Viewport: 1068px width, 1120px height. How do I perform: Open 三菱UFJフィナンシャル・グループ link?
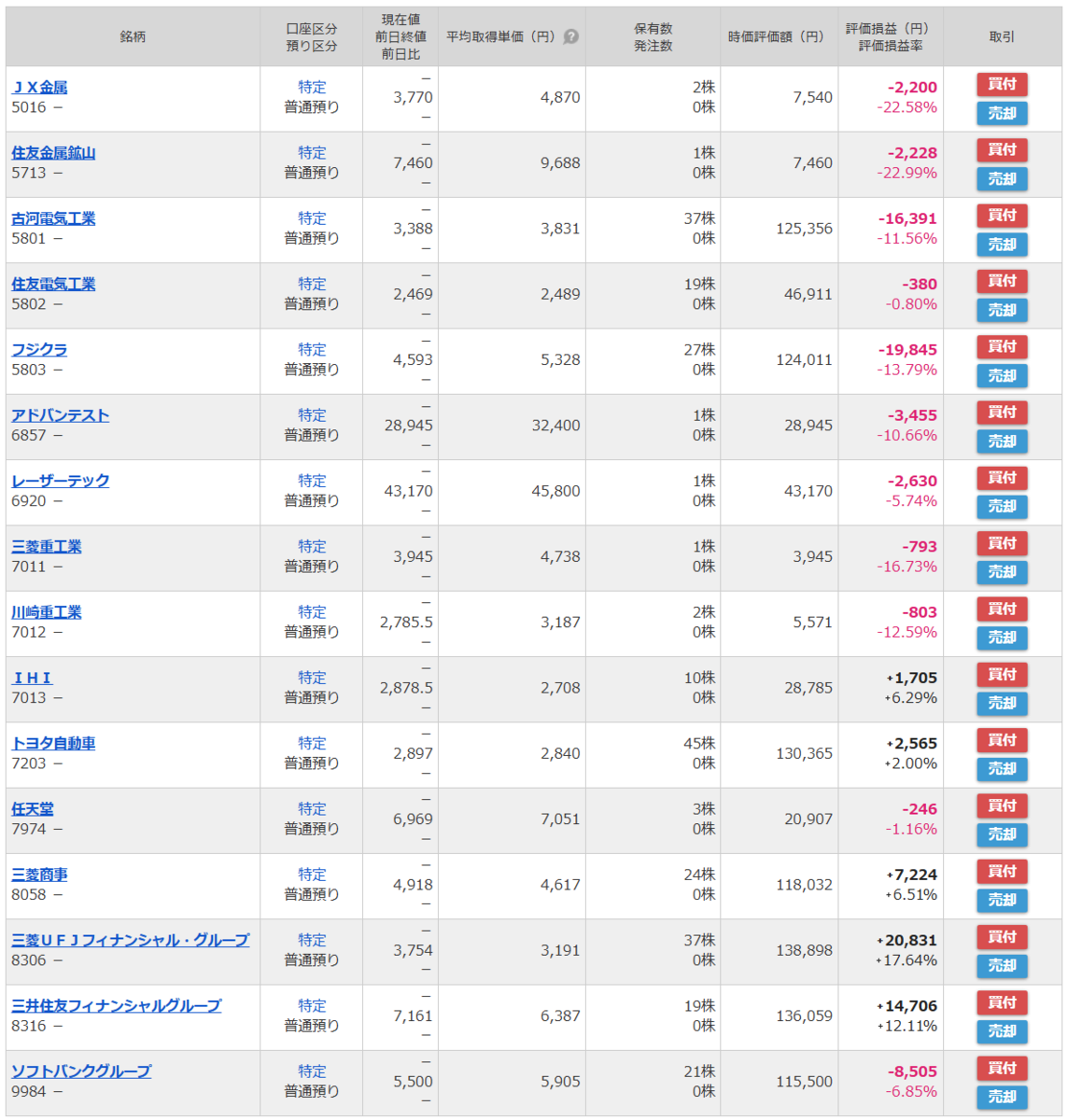[x=131, y=941]
